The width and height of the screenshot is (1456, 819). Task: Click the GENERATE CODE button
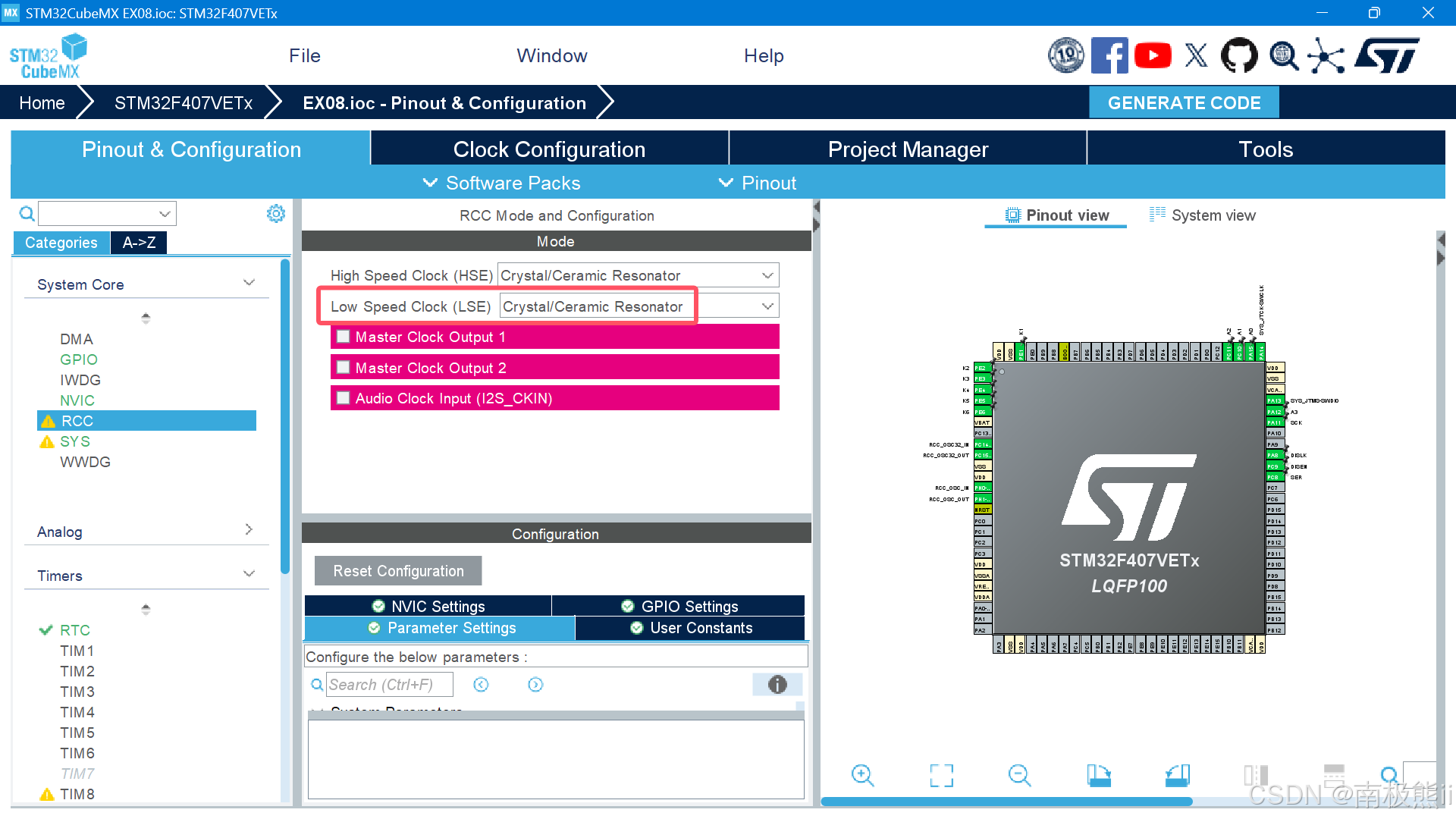1184,102
